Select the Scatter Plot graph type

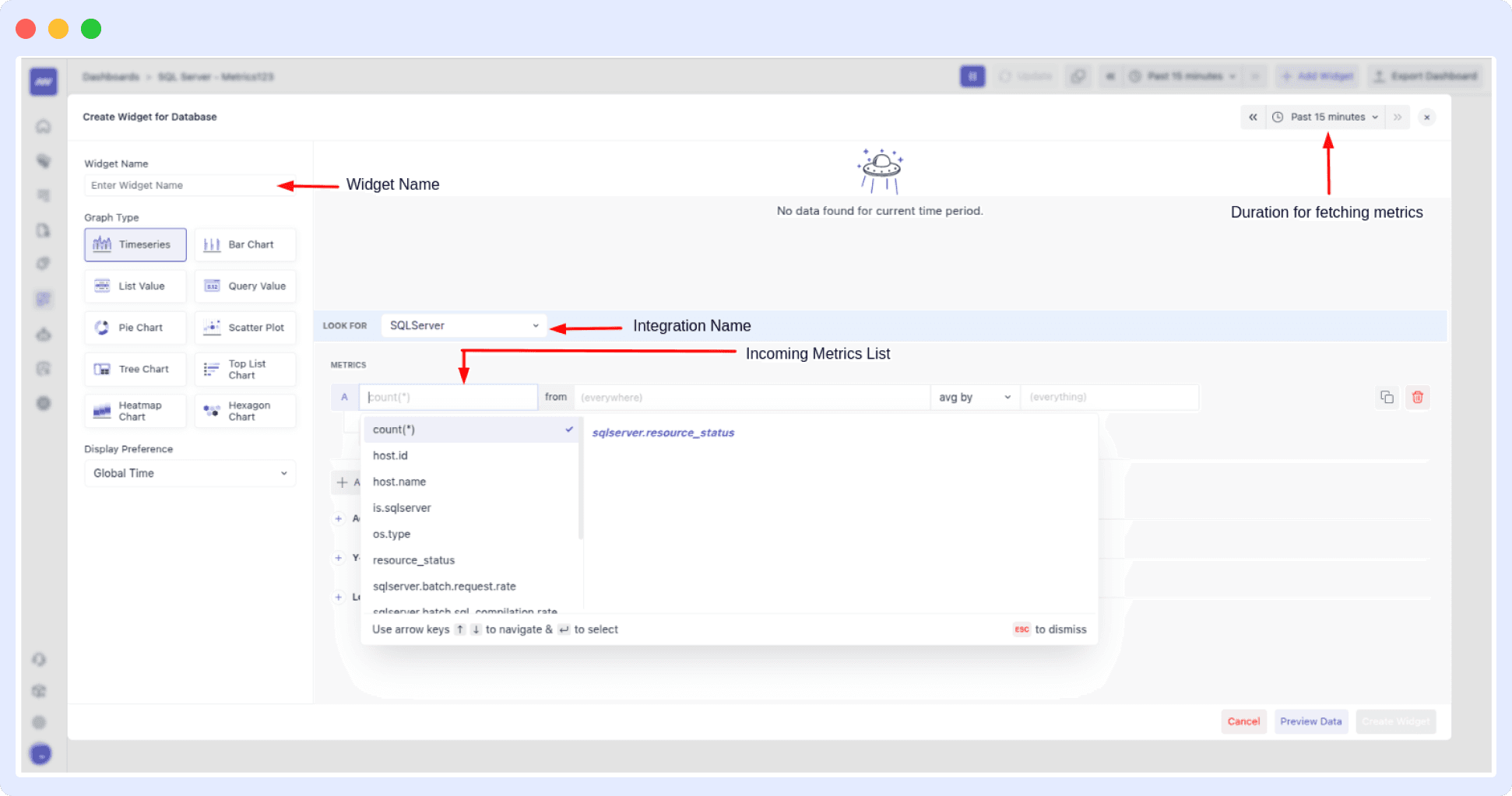(244, 327)
